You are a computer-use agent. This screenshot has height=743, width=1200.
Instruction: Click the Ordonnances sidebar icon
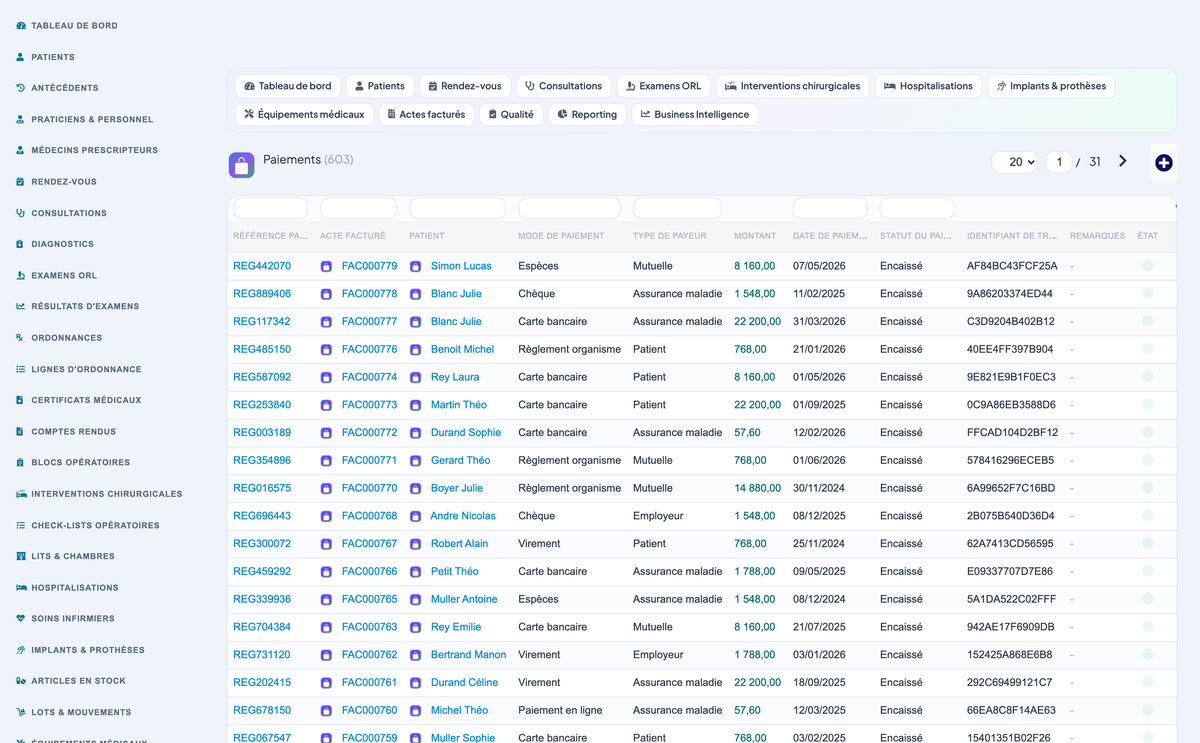(20, 338)
